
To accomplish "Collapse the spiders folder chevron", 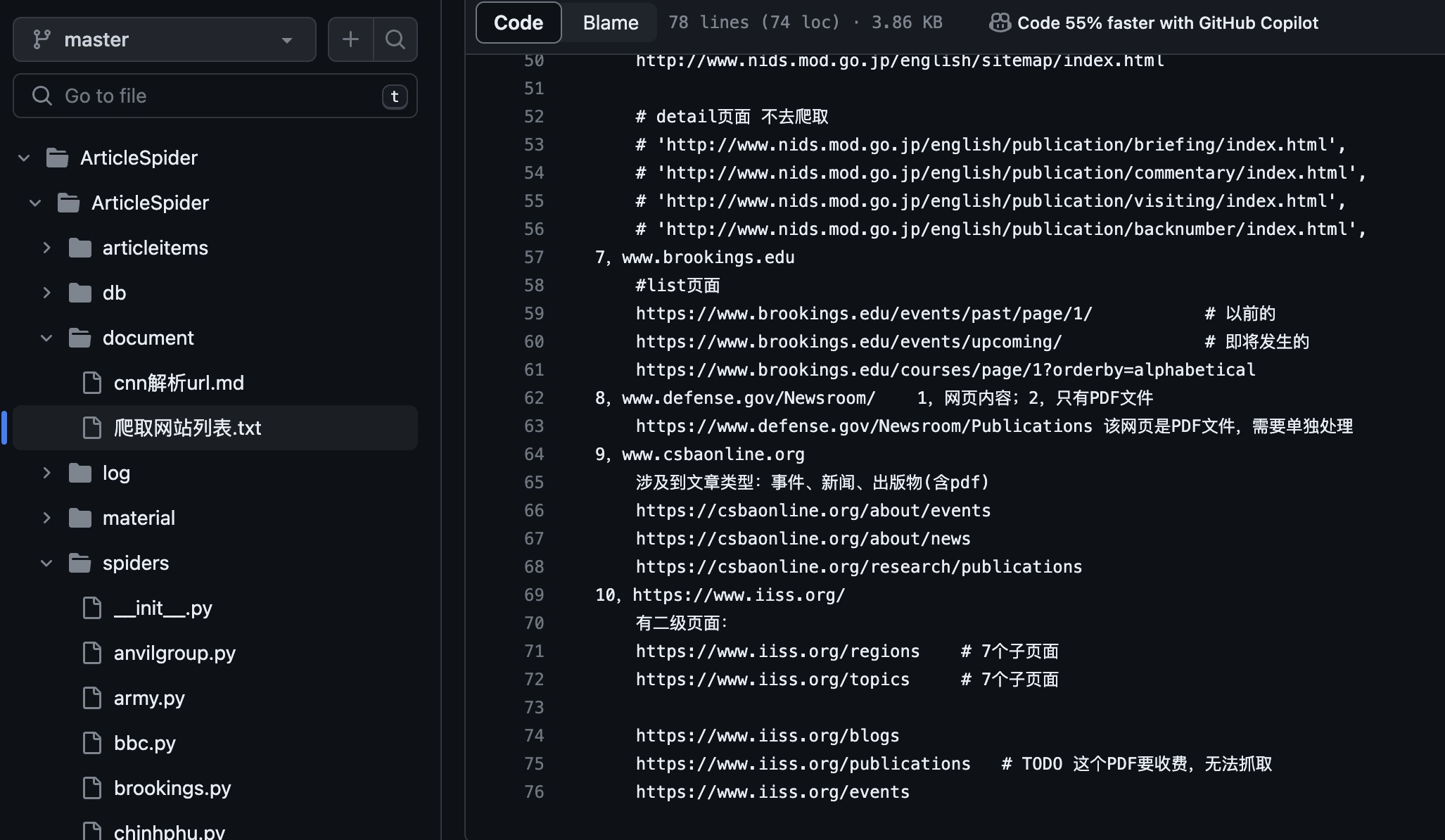I will pos(46,563).
